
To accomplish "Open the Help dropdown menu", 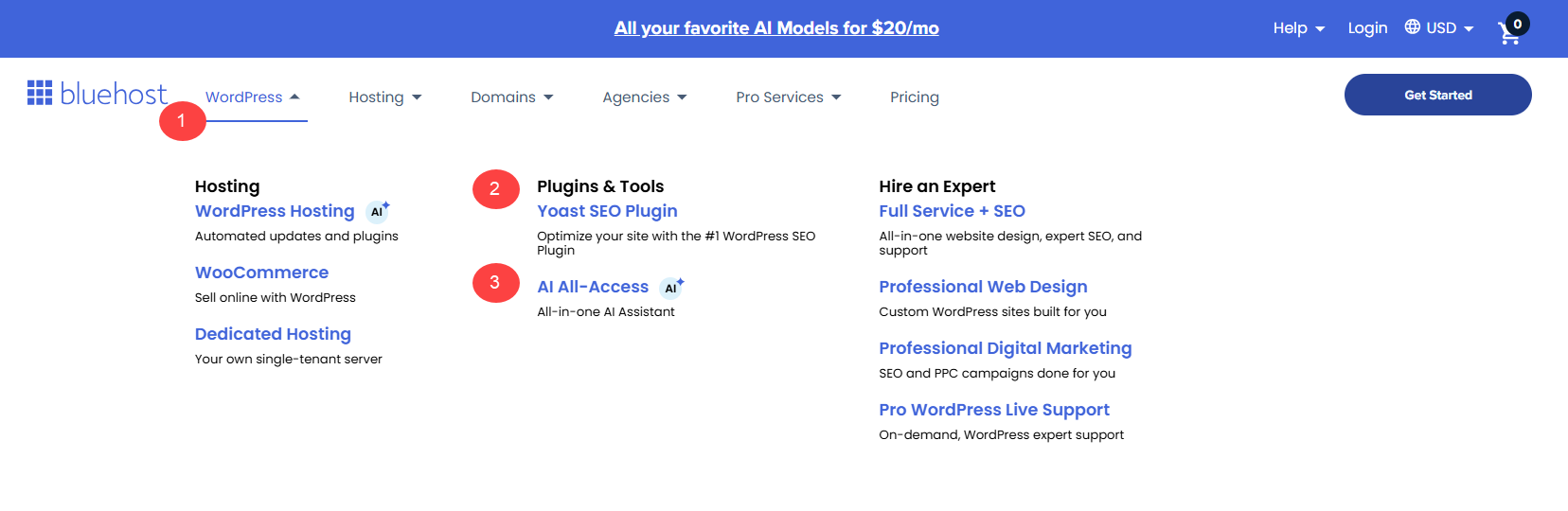I will pyautogui.click(x=1299, y=28).
